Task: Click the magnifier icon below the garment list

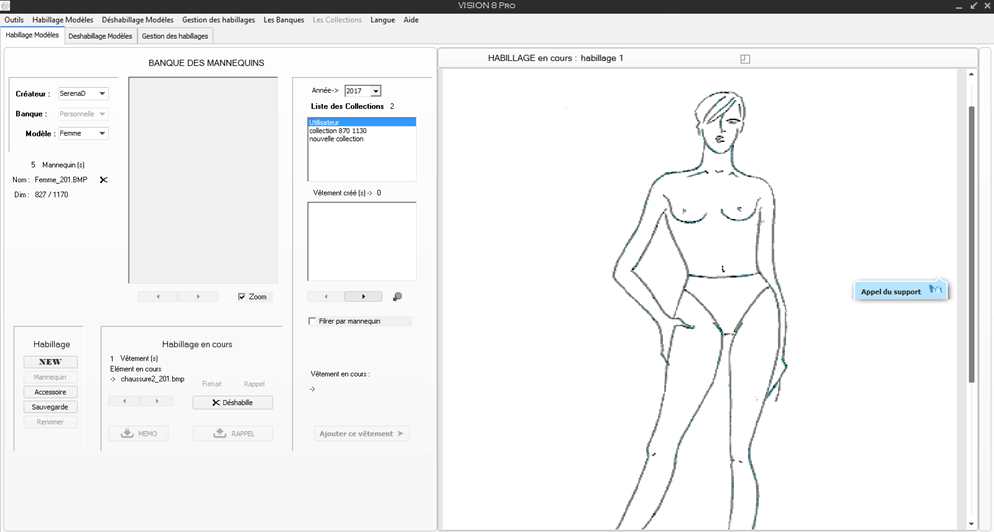Action: click(397, 297)
